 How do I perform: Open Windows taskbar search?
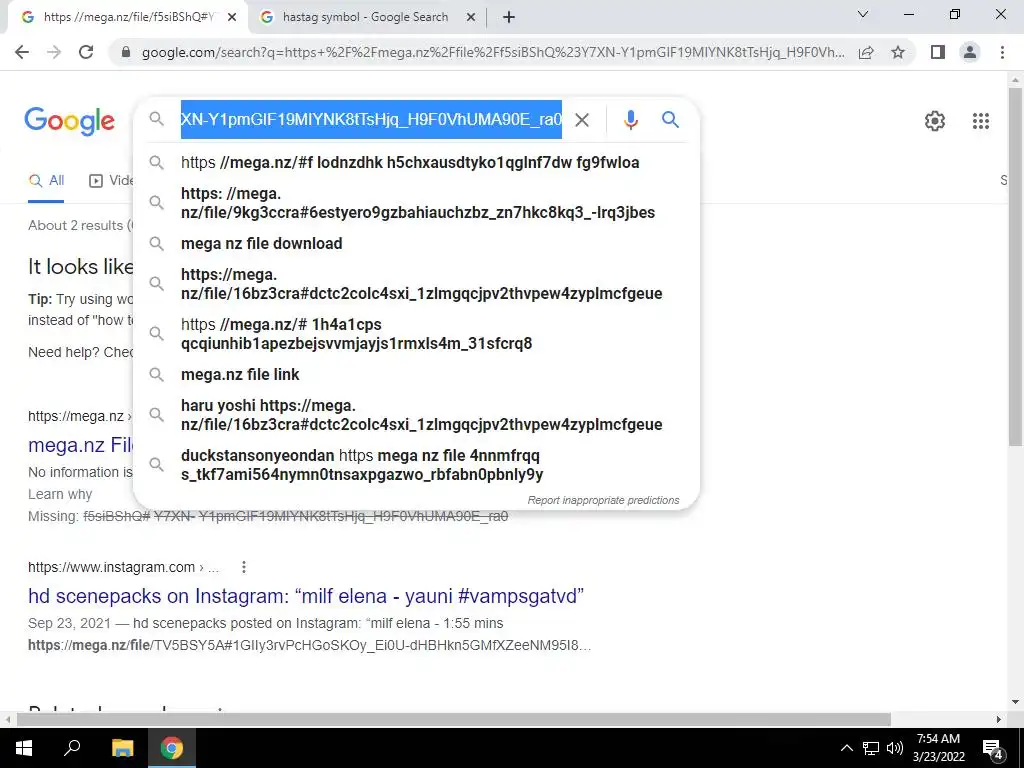click(x=72, y=748)
